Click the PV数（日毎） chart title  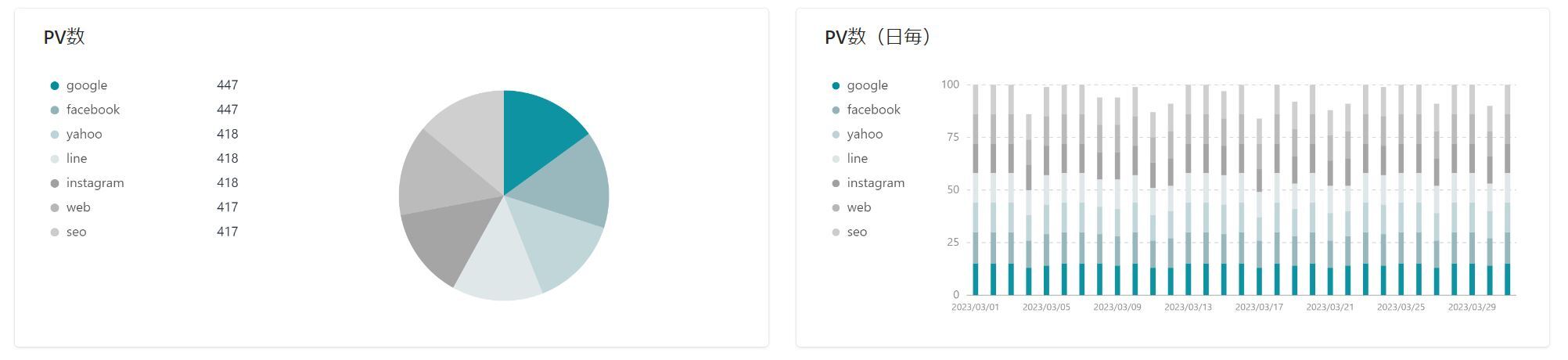point(877,37)
